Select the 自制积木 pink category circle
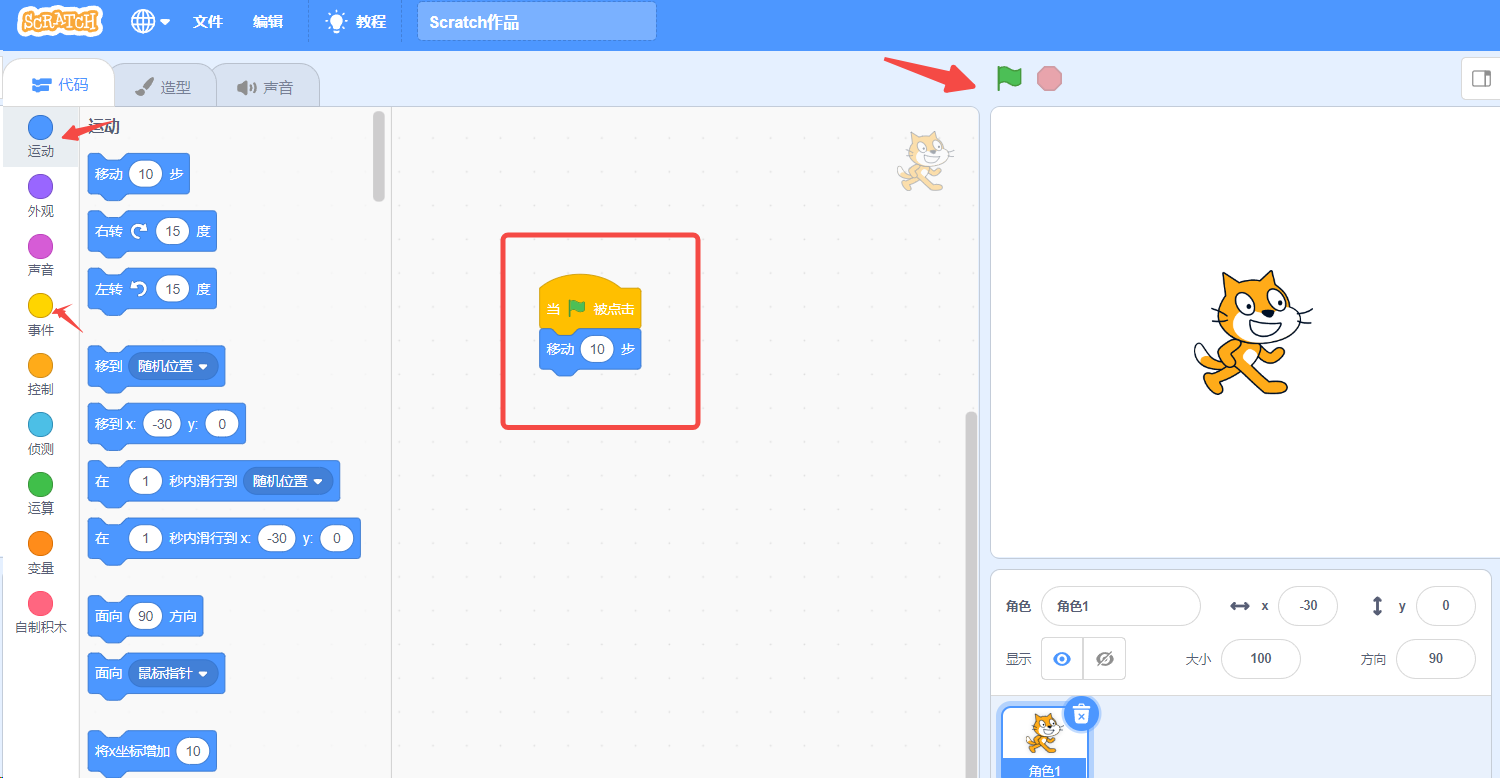 (41, 603)
